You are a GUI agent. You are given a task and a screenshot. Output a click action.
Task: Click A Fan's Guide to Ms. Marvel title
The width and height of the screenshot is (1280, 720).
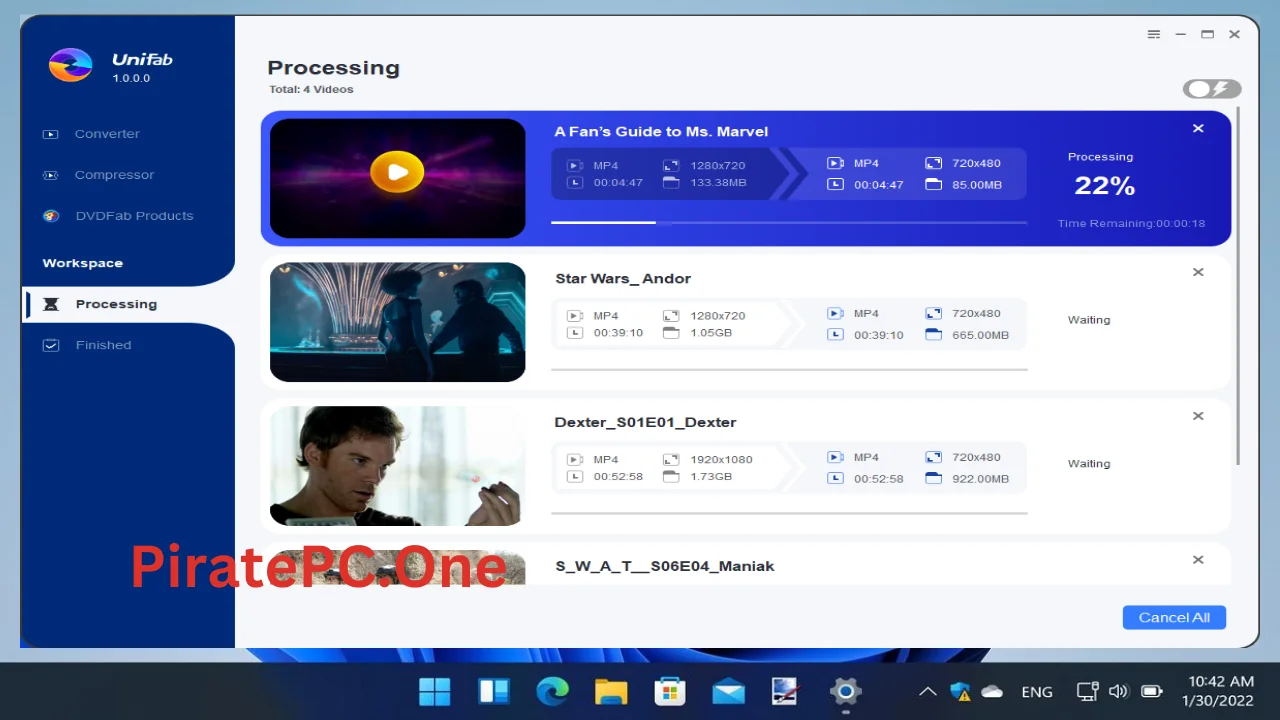[x=661, y=132]
